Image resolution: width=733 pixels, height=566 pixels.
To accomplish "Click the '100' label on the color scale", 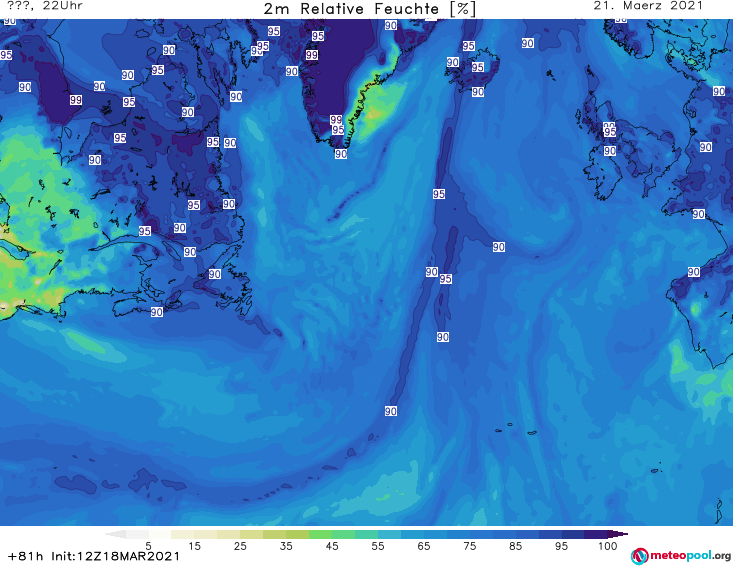I will (607, 546).
